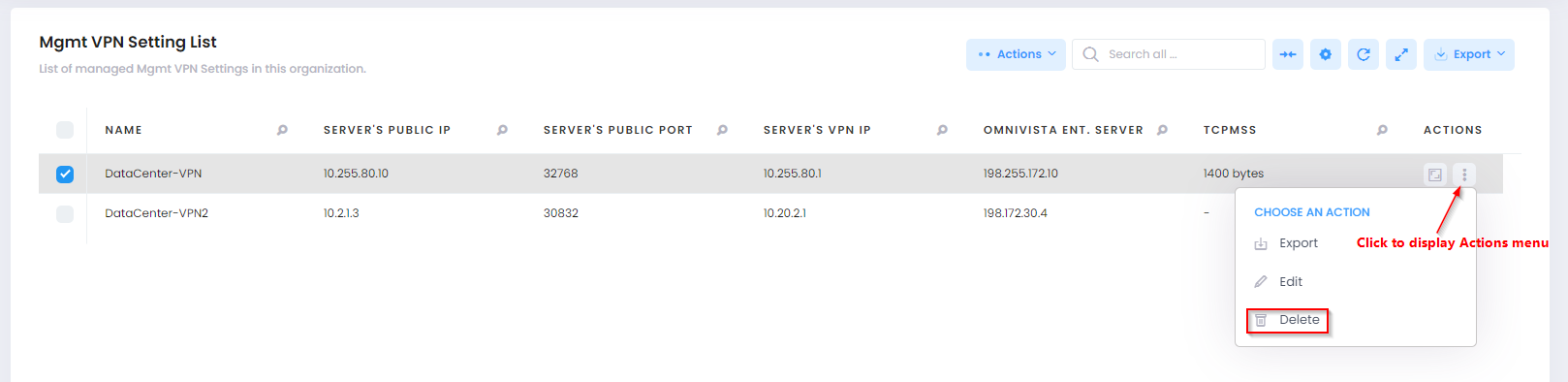Uncheck the DataCenter-VPN row checkbox

click(x=65, y=175)
